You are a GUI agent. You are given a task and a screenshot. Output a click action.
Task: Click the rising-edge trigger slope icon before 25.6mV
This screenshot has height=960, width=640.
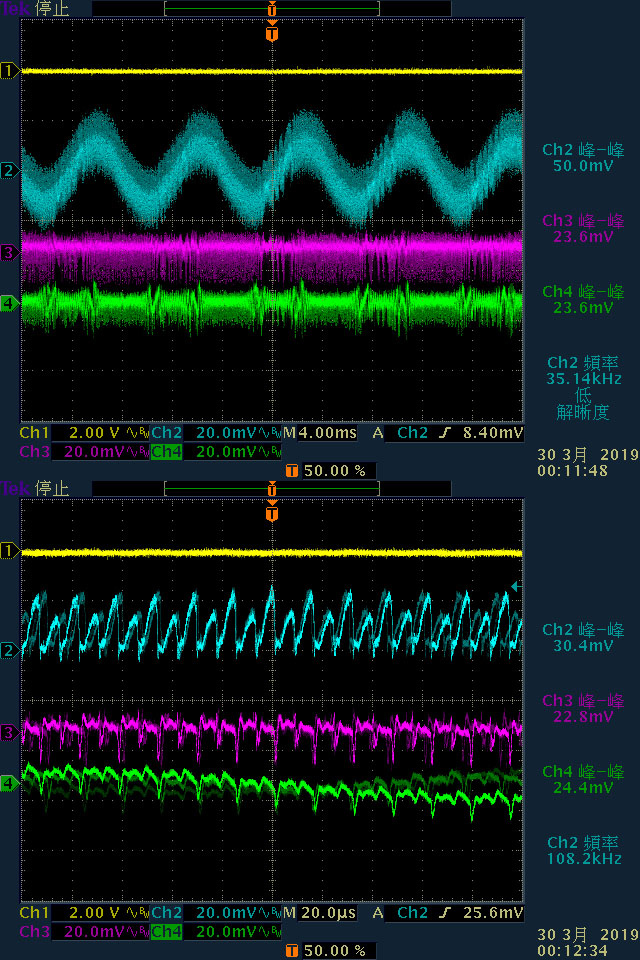point(445,913)
